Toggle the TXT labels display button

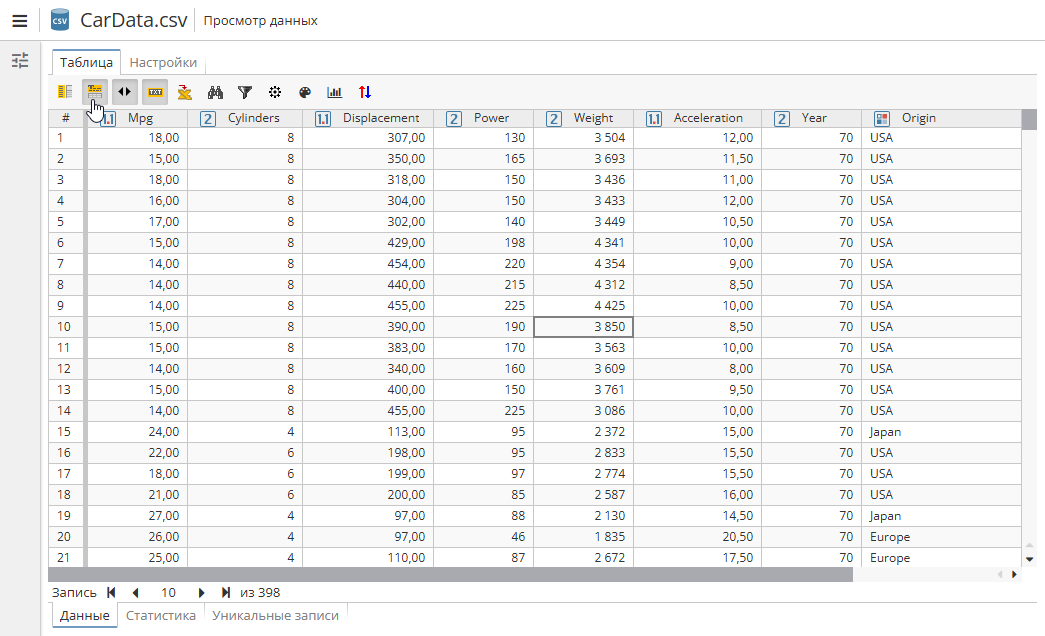155,92
